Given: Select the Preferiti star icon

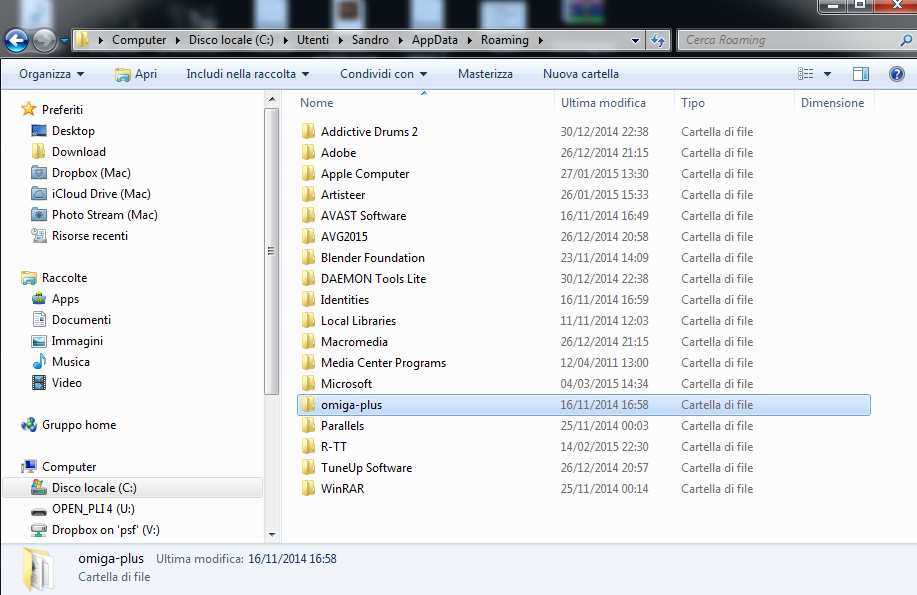Looking at the screenshot, I should pos(29,109).
